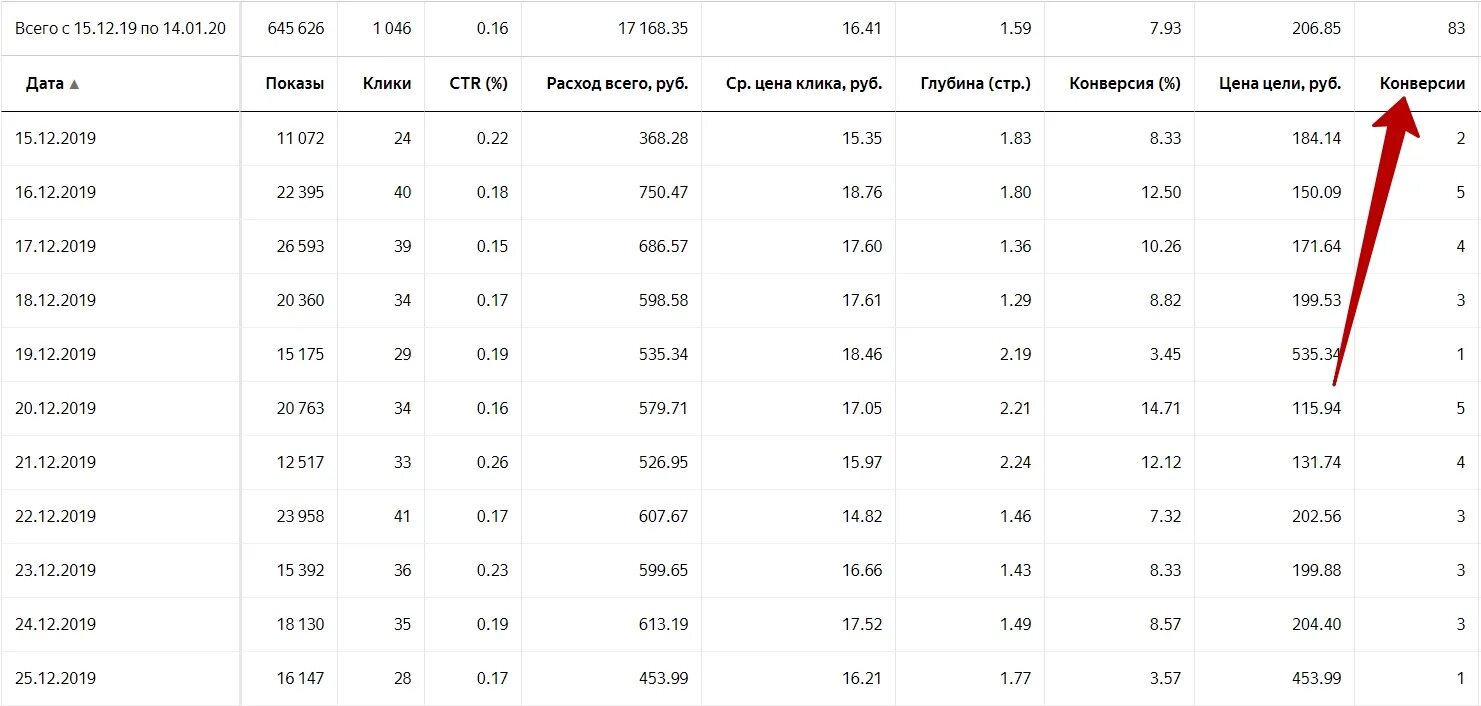Click the Конверсии column header
The height and width of the screenshot is (706, 1481).
[x=1422, y=84]
